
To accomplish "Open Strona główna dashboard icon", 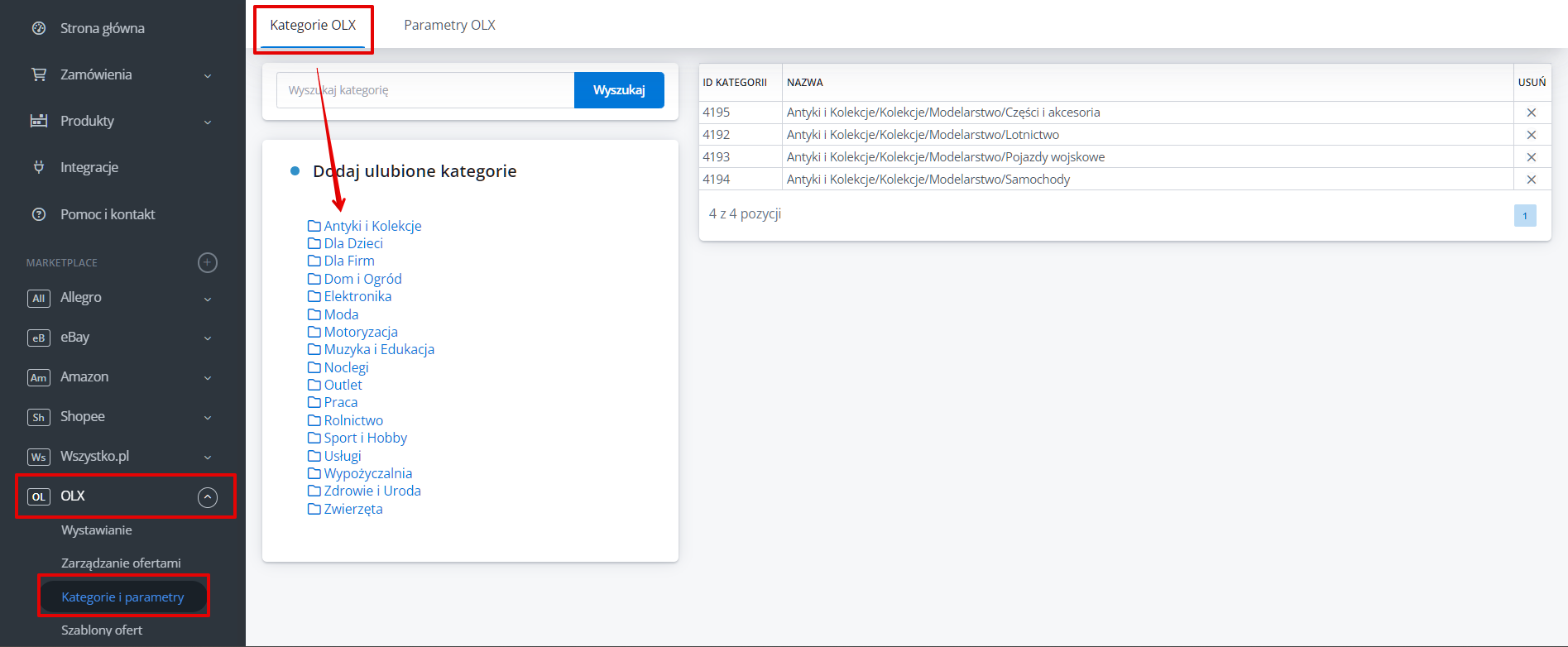I will tap(39, 28).
